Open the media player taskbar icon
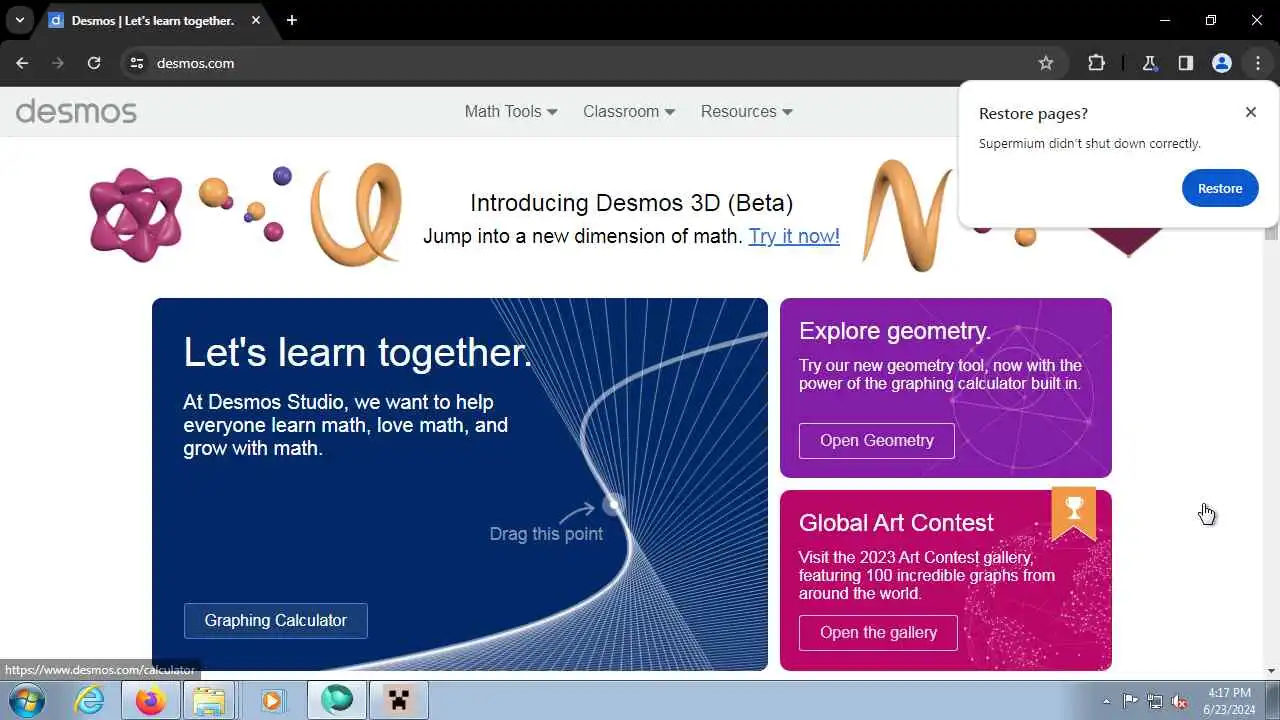Viewport: 1280px width, 720px height. click(x=272, y=701)
